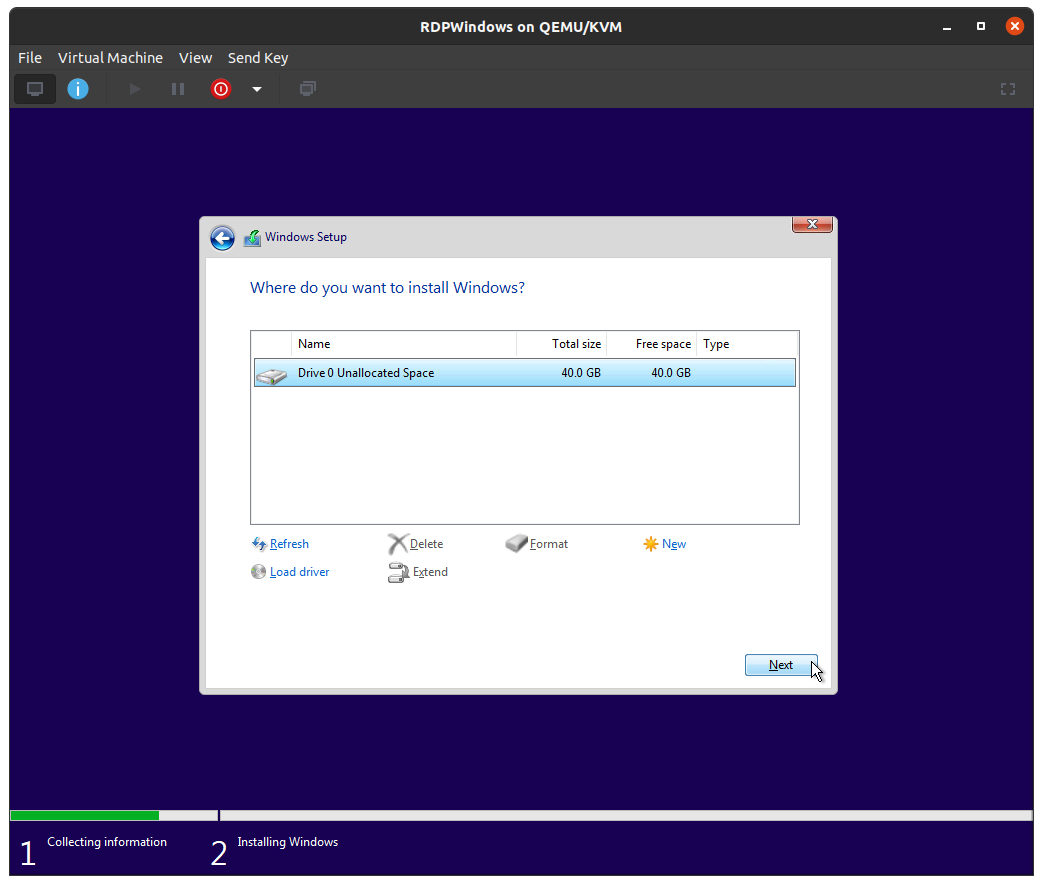Toggle fullscreen view of the VM
This screenshot has width=1043, height=885.
tap(1008, 89)
